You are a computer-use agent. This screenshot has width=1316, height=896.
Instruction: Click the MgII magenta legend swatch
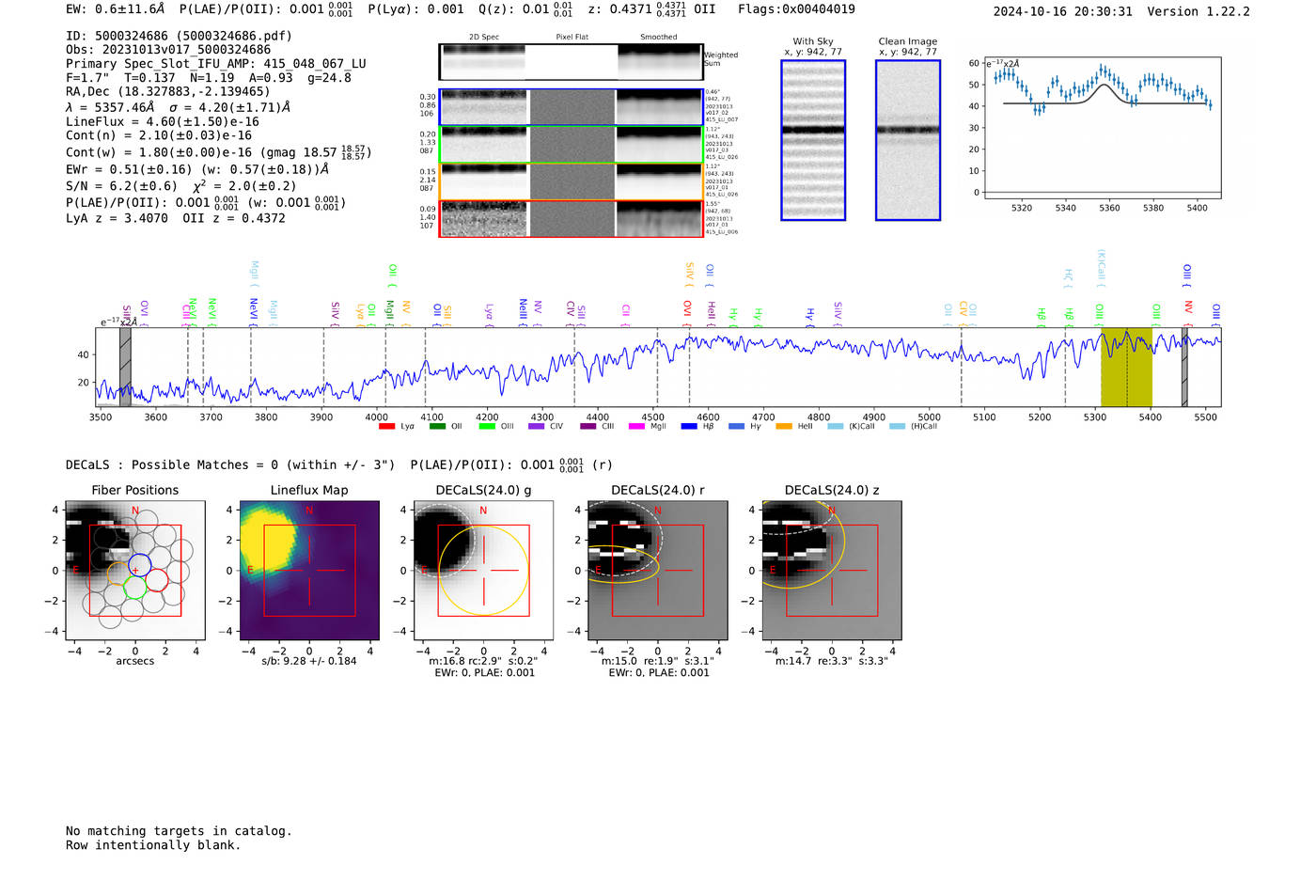[x=637, y=427]
